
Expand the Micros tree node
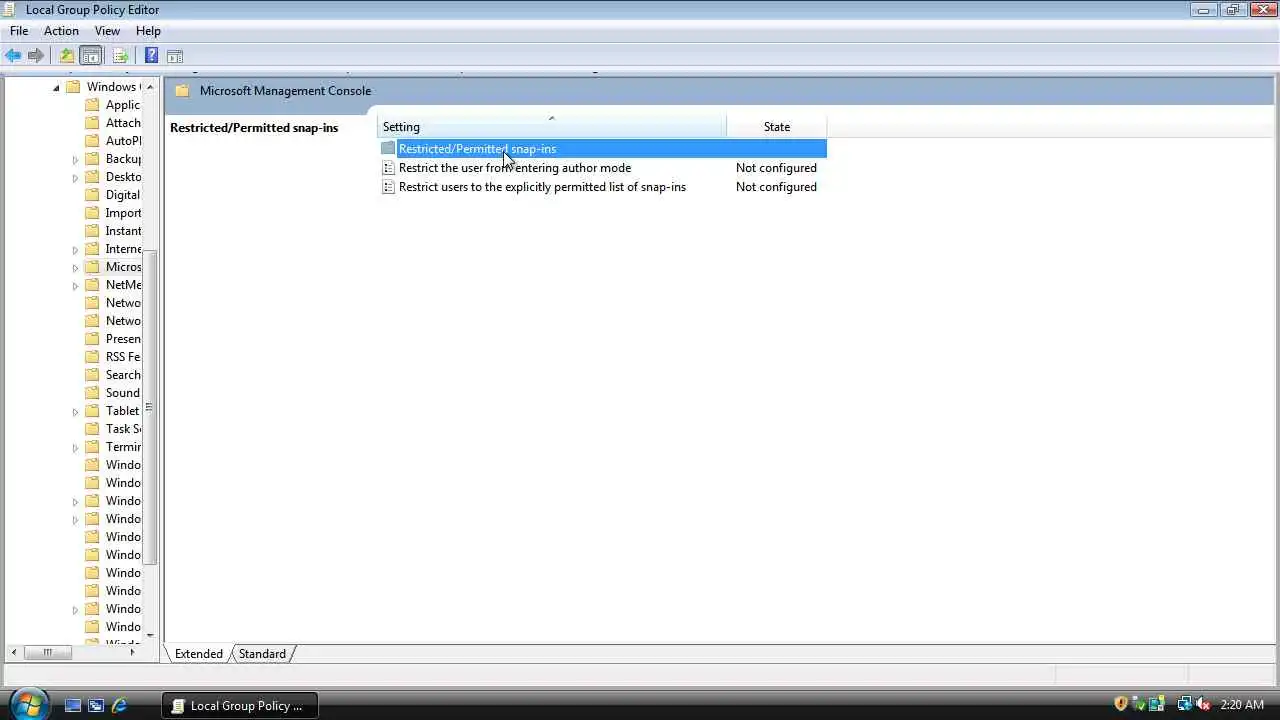(x=75, y=268)
